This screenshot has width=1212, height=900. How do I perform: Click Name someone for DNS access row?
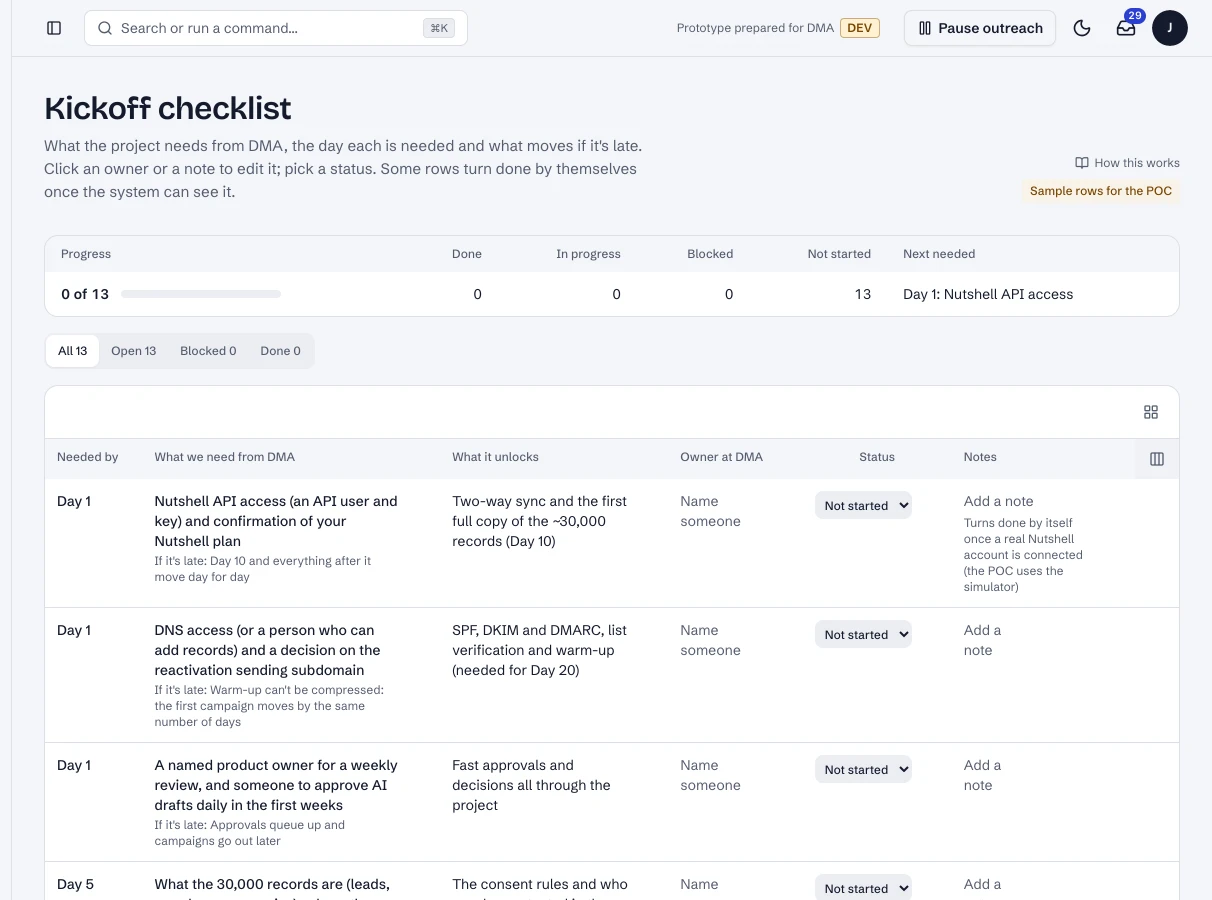710,640
